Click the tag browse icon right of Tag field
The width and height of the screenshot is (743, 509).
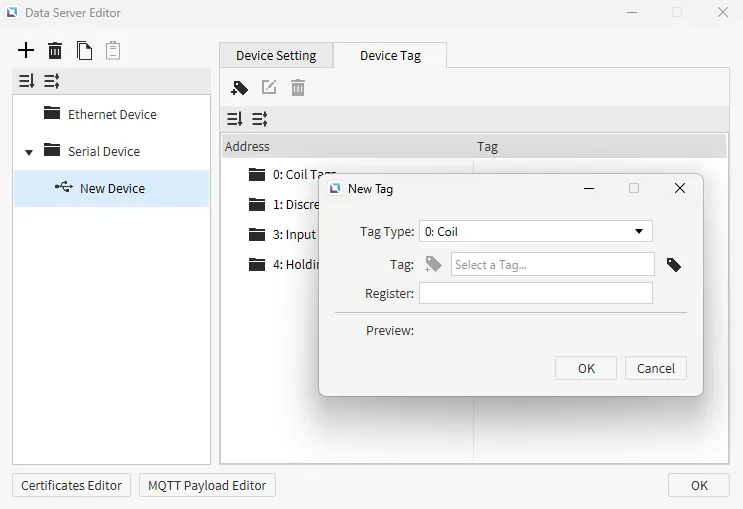[x=674, y=265]
